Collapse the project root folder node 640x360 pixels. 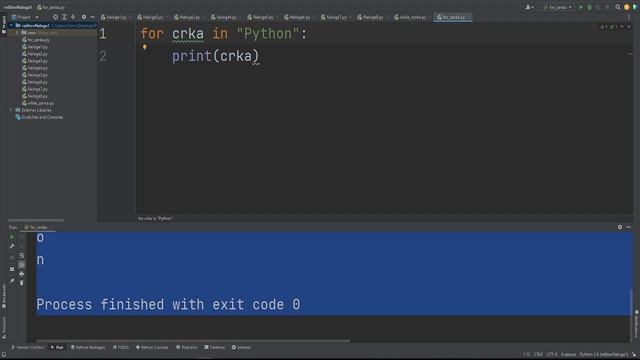(11, 25)
